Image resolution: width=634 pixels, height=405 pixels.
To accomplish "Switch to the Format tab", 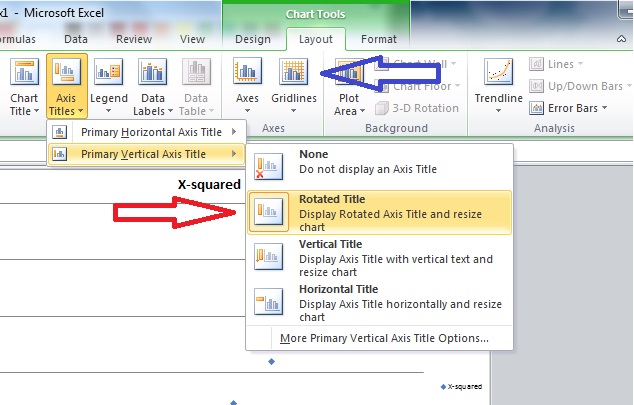I will pos(378,39).
